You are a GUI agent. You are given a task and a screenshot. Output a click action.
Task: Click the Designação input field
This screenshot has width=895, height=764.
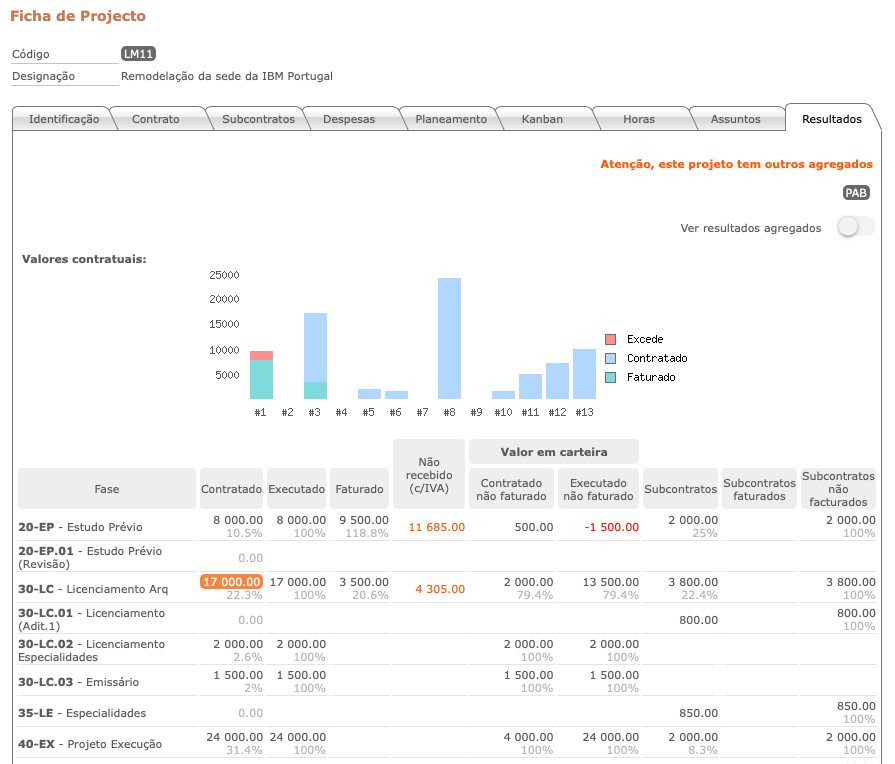click(x=63, y=75)
